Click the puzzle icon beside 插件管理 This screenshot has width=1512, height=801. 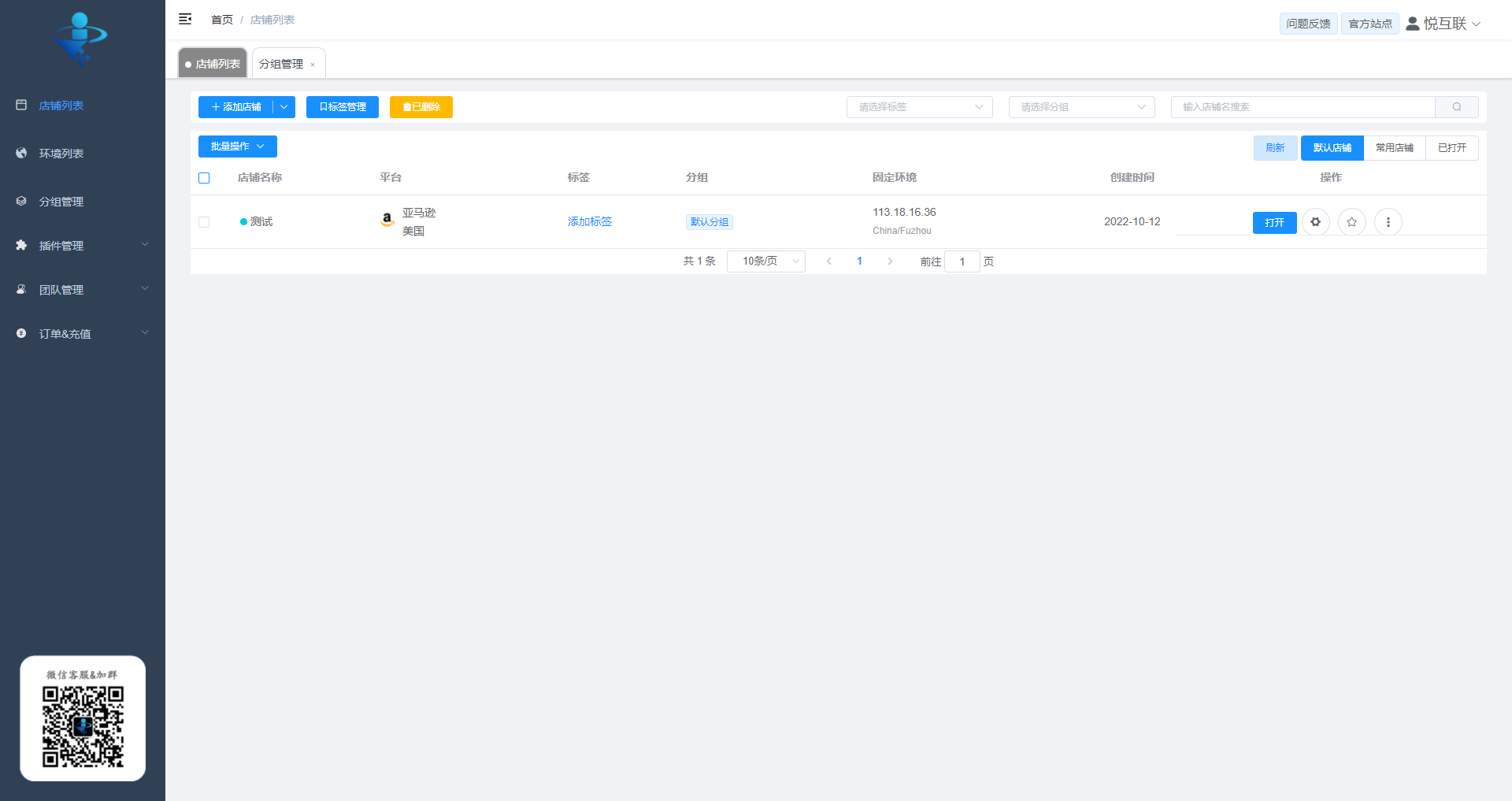[x=21, y=245]
